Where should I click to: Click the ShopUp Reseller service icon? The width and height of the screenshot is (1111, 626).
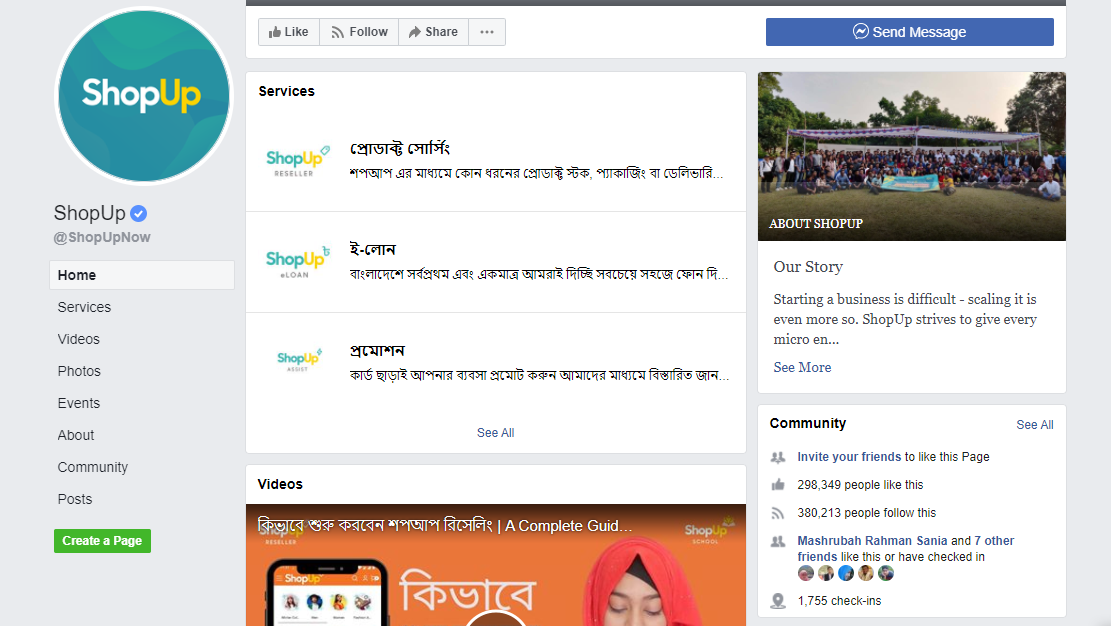pyautogui.click(x=296, y=159)
